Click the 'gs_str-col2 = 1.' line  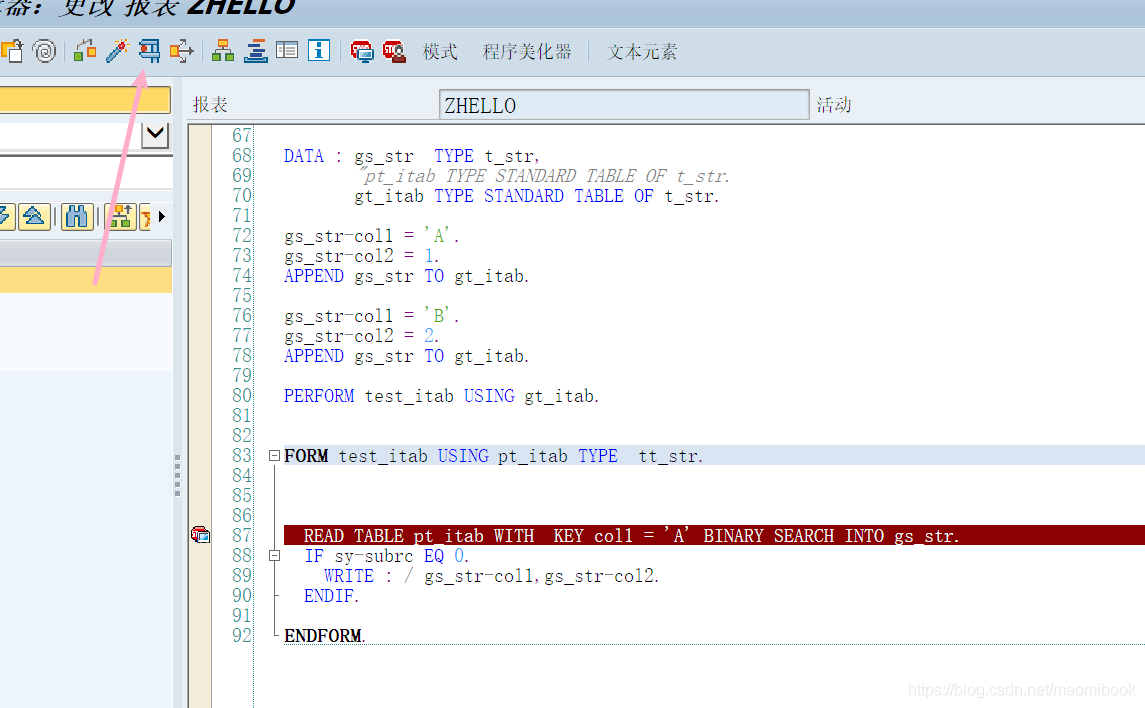tap(361, 256)
